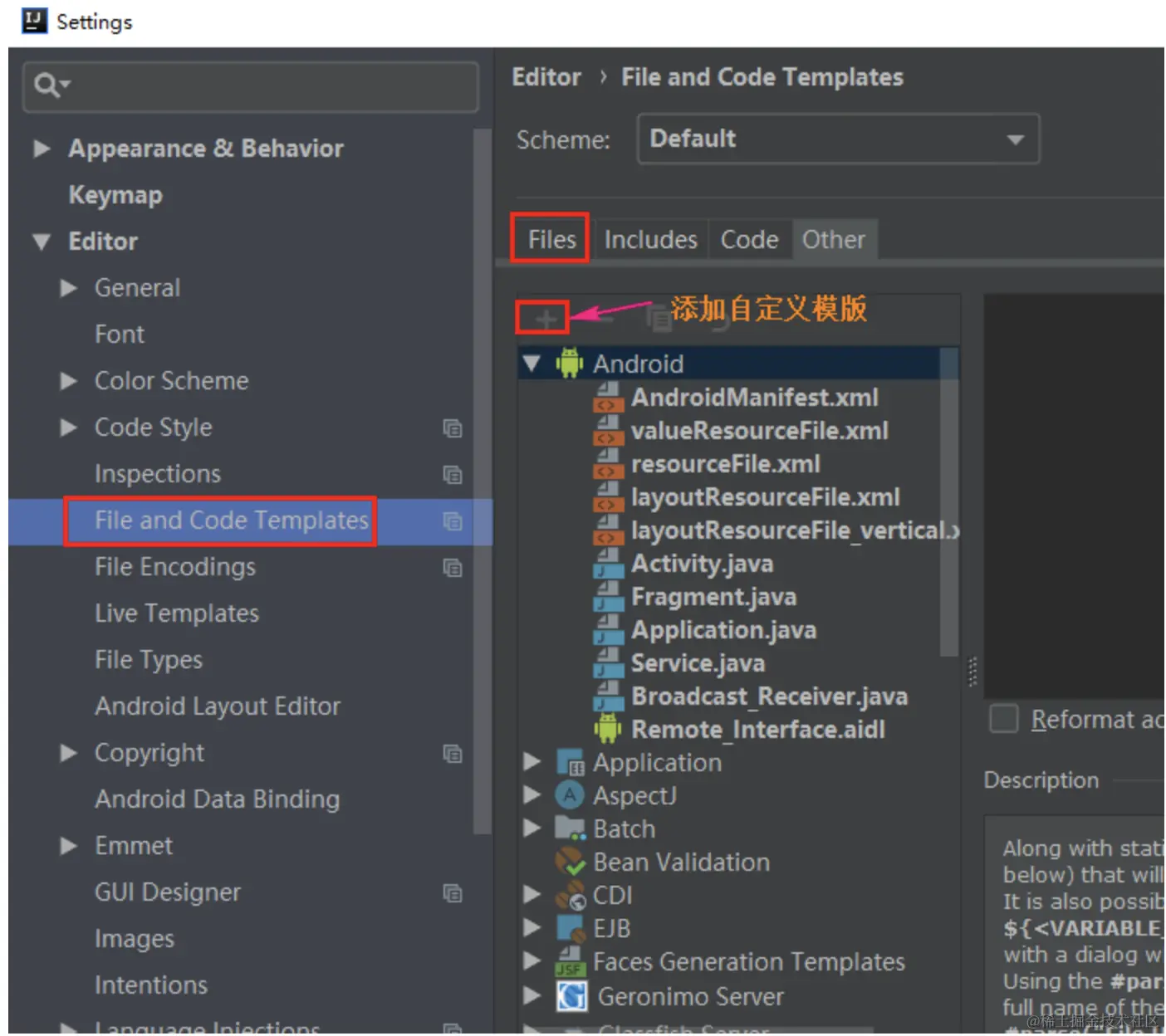The width and height of the screenshot is (1166, 1036).
Task: Click the Bean Validation icon
Action: pyautogui.click(x=570, y=862)
